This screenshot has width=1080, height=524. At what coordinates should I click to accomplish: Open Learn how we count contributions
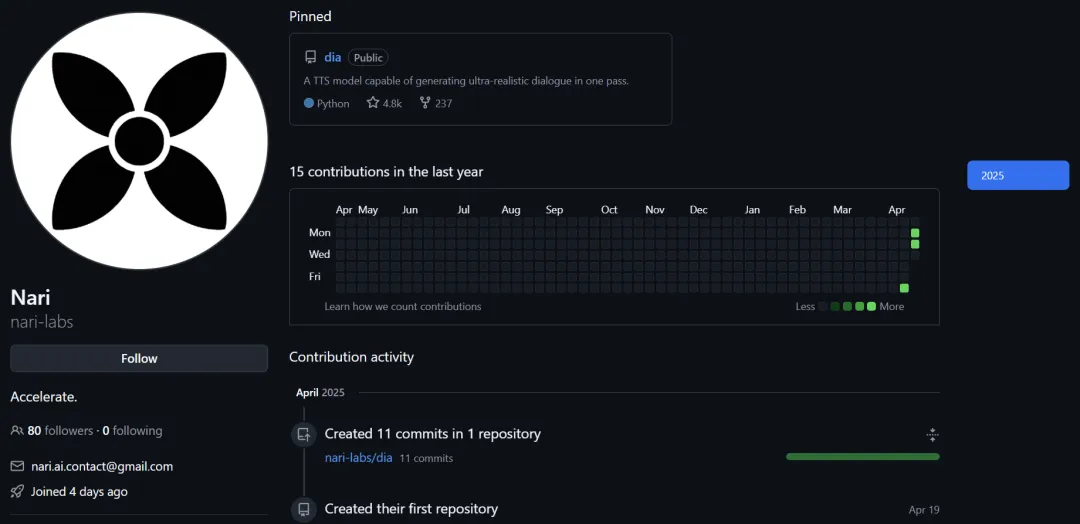click(x=403, y=306)
